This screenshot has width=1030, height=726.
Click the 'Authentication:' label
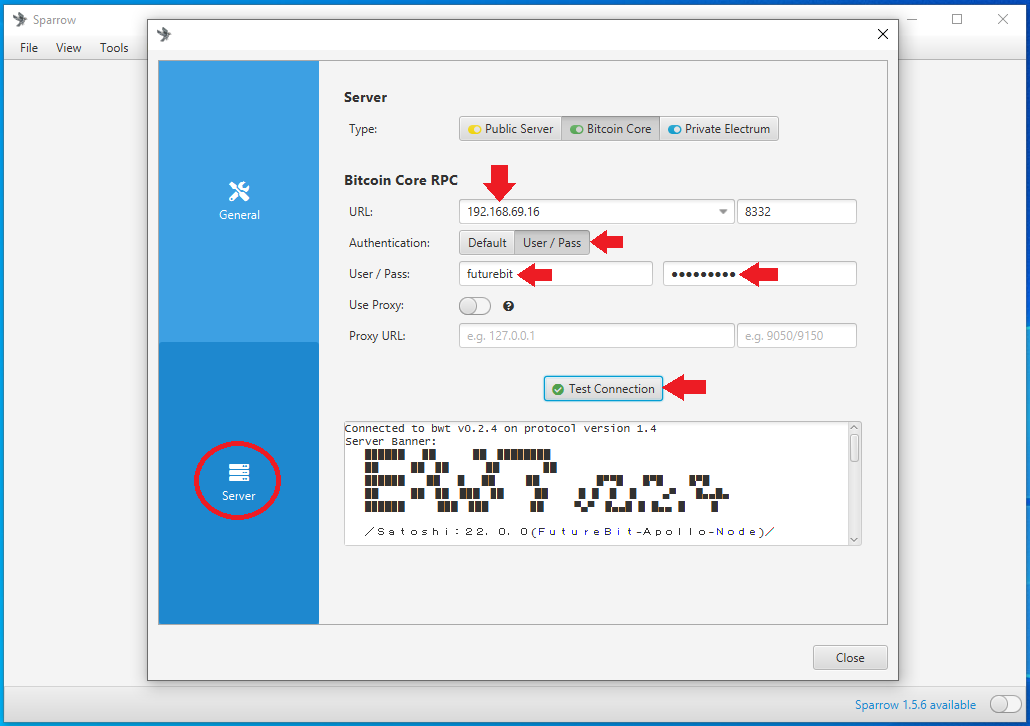coord(390,243)
